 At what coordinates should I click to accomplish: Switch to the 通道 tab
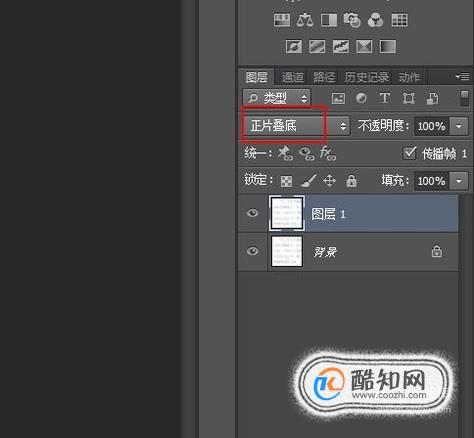coord(292,77)
